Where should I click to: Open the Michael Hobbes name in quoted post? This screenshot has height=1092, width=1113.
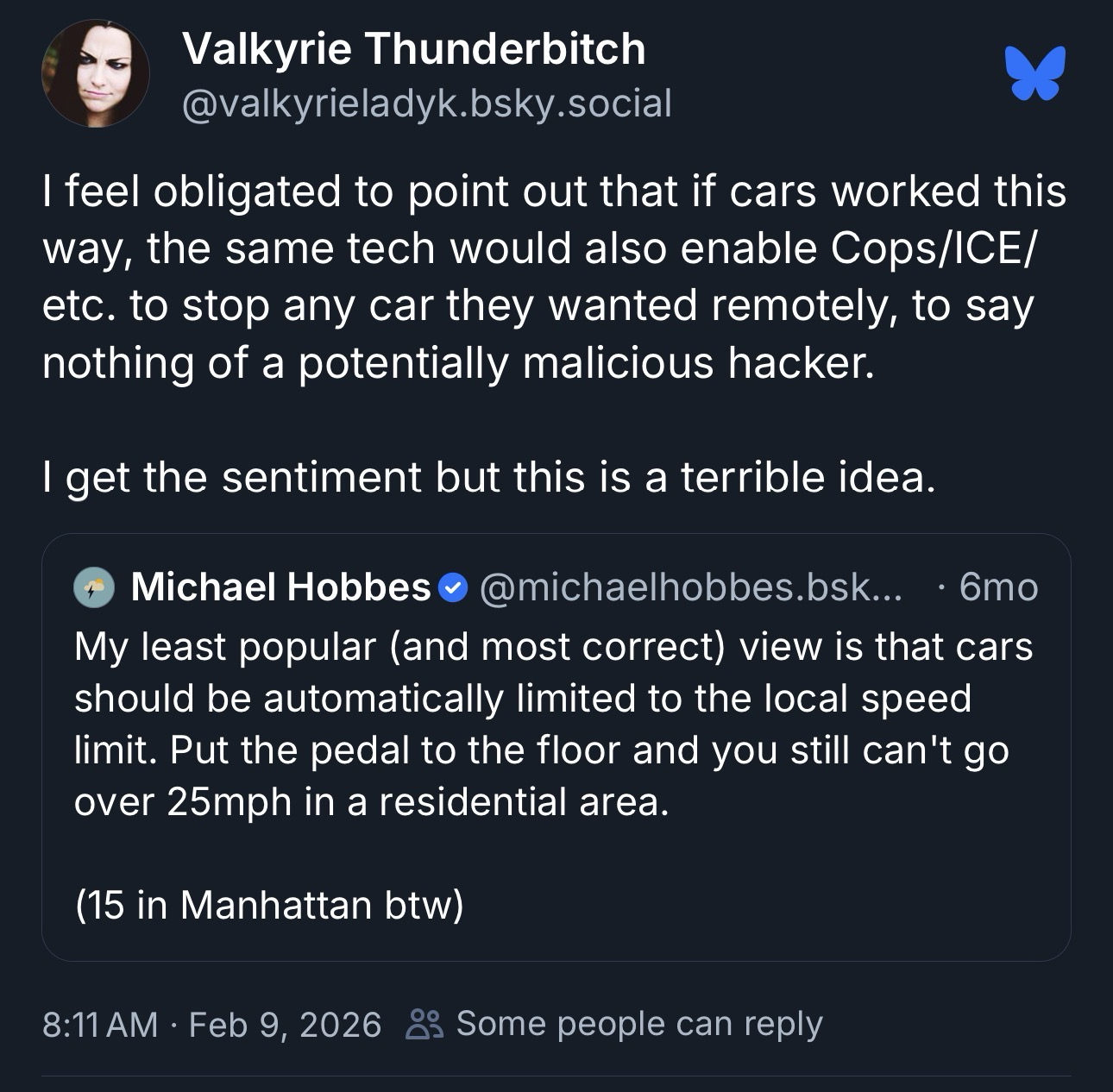(280, 587)
